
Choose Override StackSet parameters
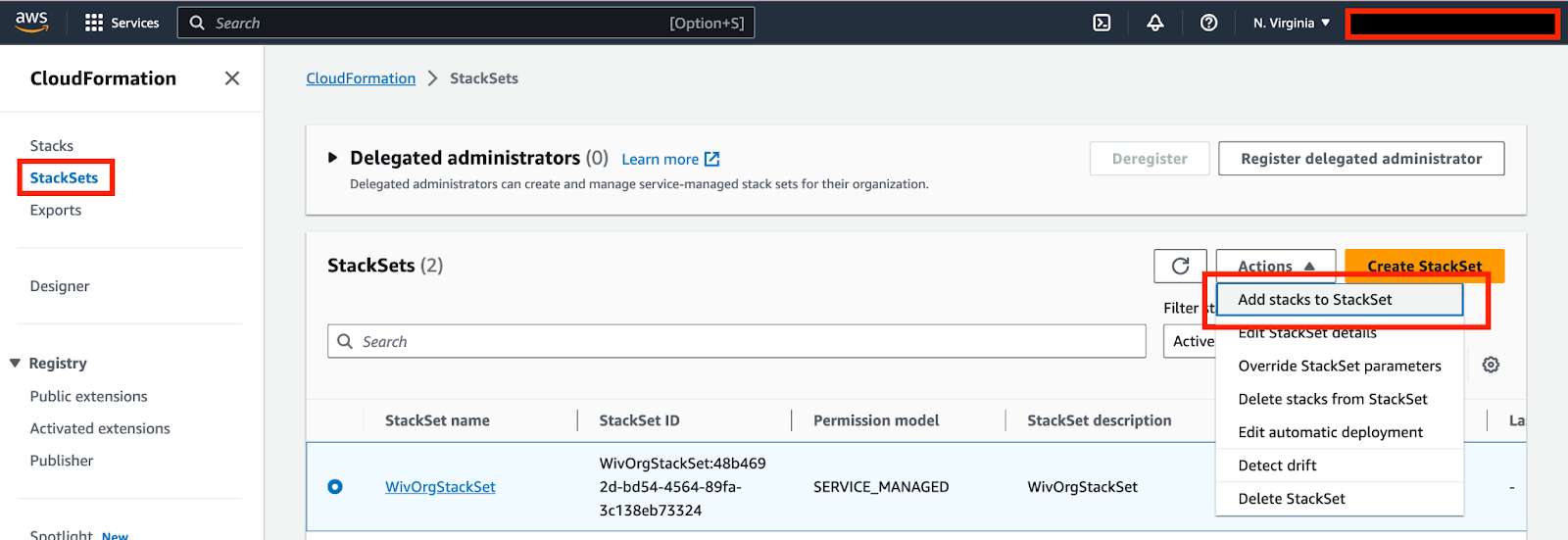(1340, 366)
